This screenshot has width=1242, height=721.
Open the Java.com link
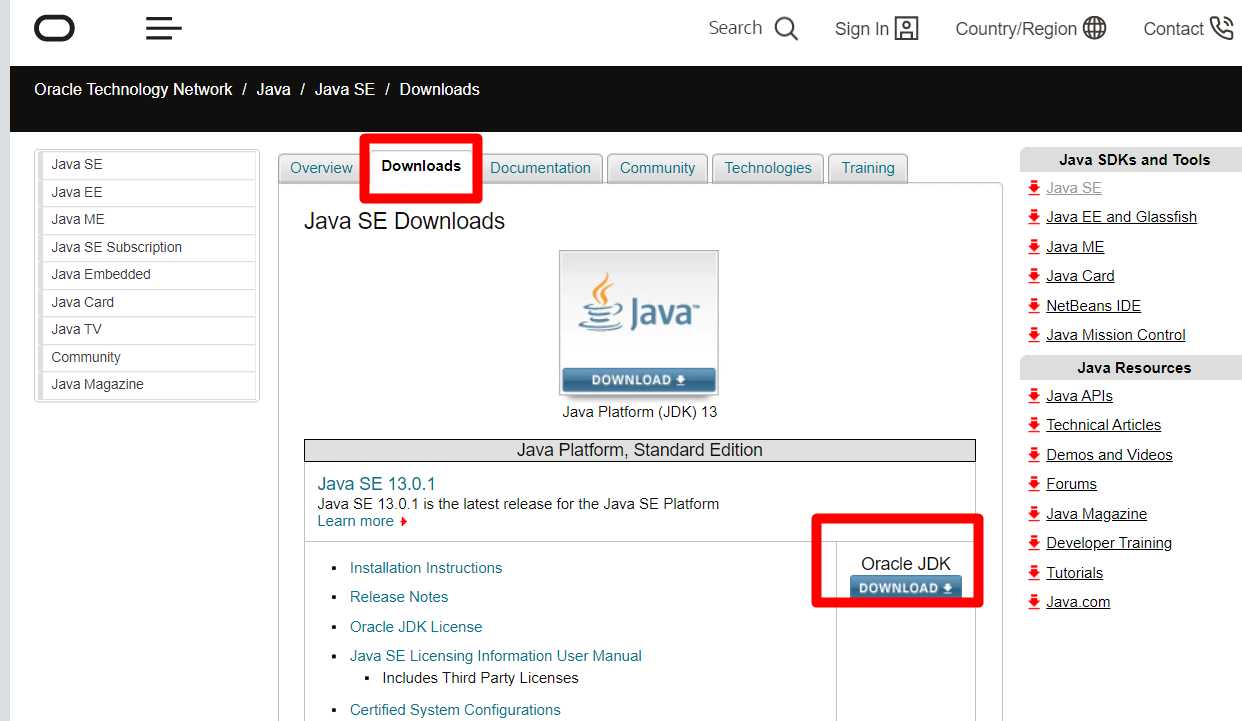1078,602
